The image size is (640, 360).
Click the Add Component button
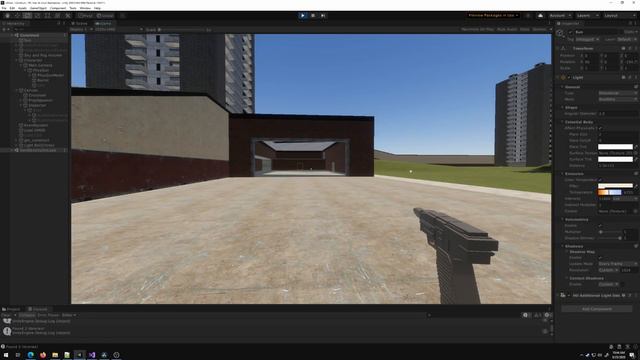coord(597,309)
